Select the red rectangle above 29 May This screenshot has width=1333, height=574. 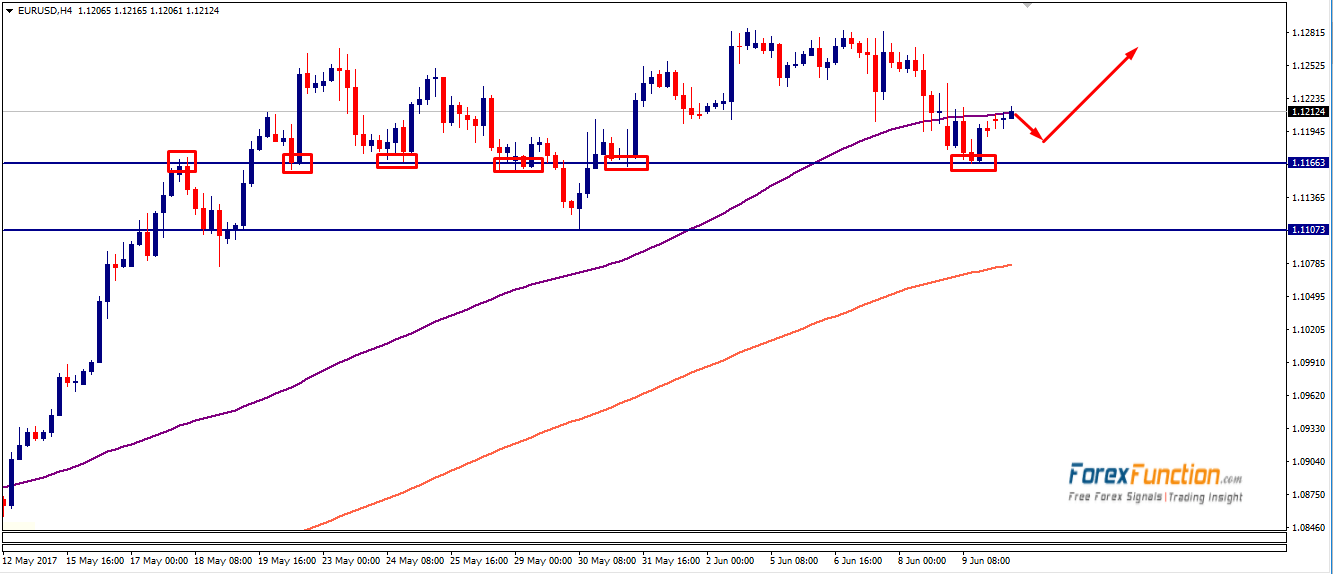tap(518, 165)
